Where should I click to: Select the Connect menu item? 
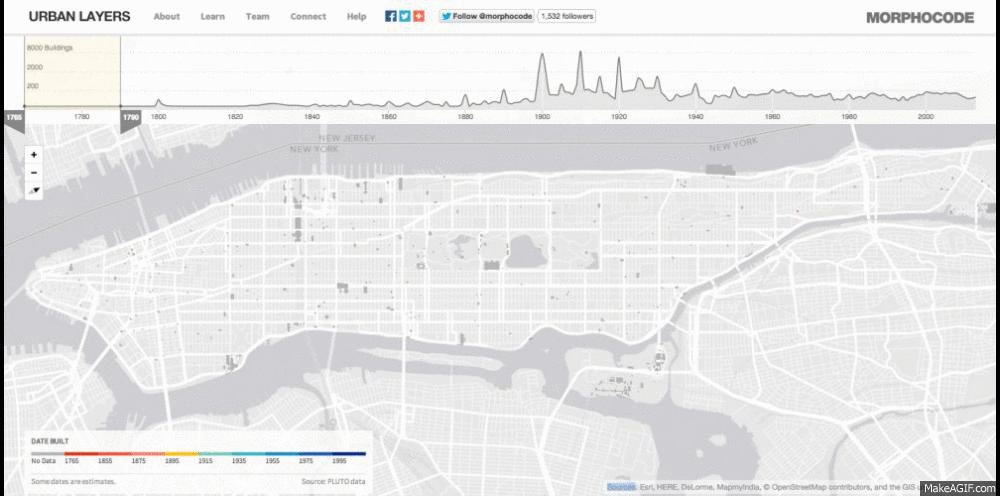(308, 17)
